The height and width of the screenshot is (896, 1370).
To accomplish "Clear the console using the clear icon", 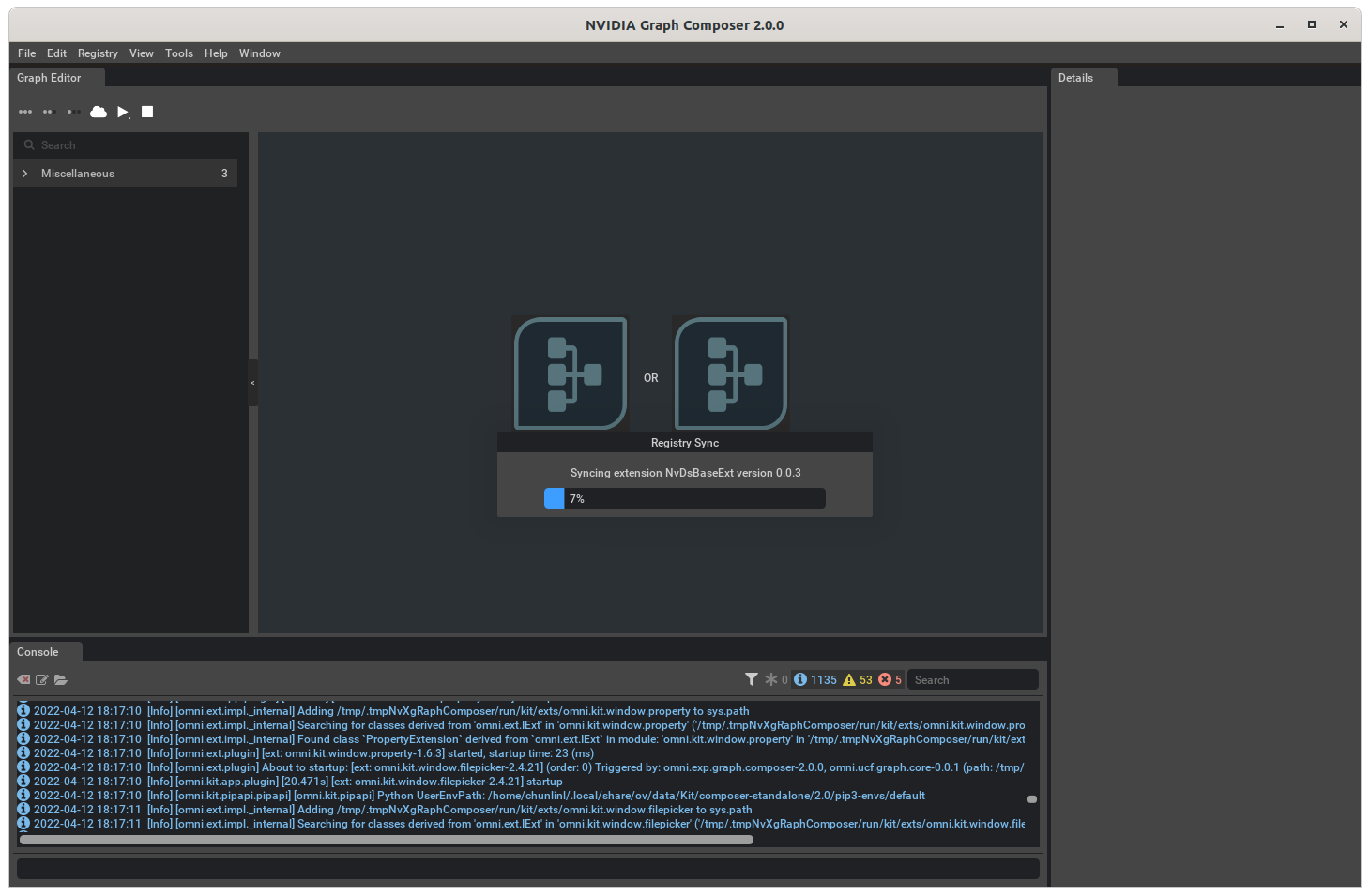I will (23, 679).
